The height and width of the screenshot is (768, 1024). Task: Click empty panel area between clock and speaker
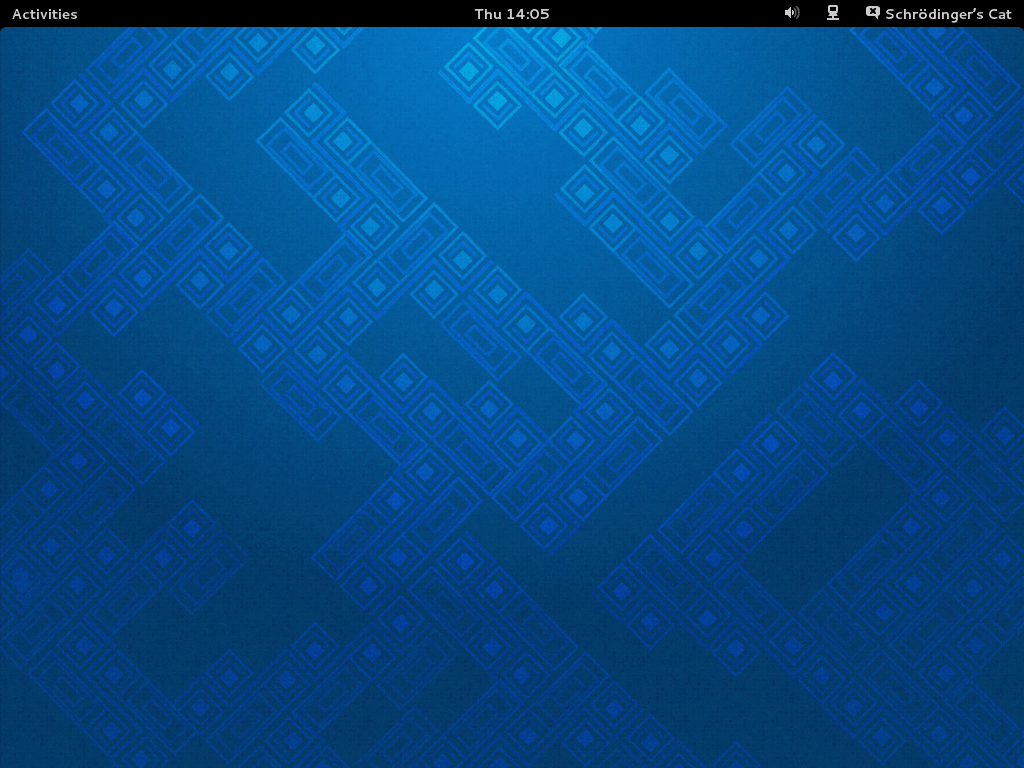670,14
